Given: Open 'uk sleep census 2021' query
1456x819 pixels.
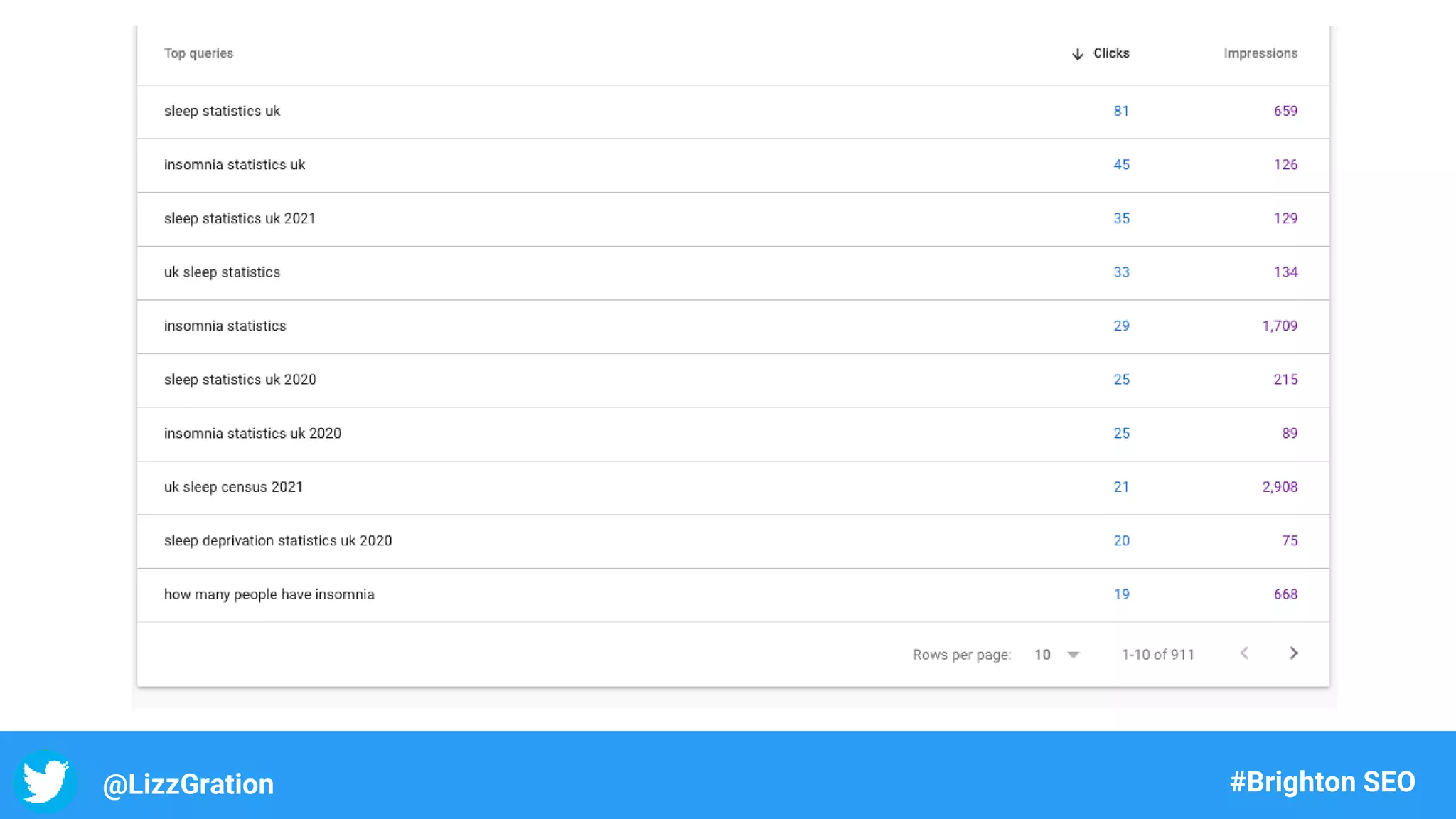Looking at the screenshot, I should pyautogui.click(x=233, y=487).
